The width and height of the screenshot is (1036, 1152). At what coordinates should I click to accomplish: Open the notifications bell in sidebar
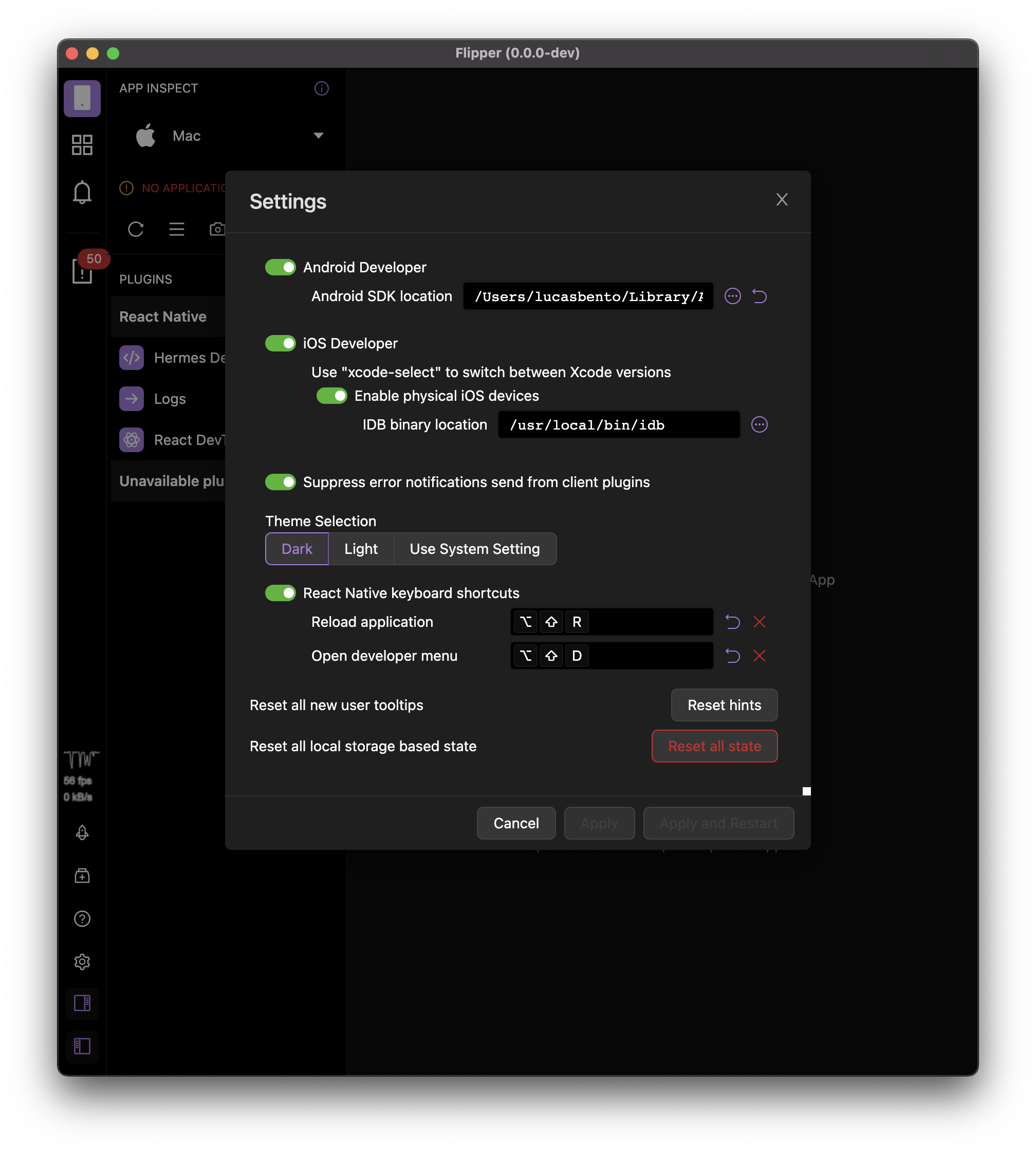coord(82,192)
